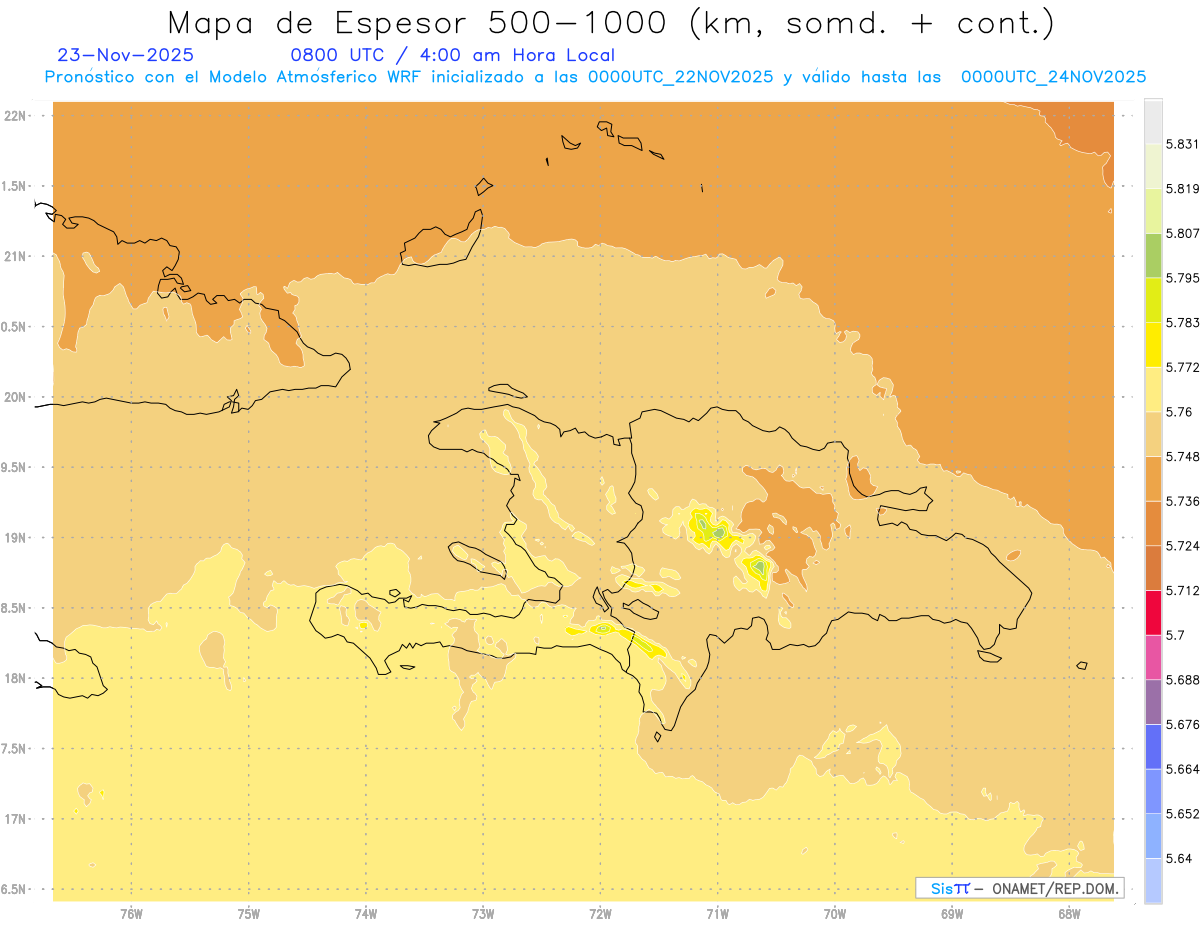Click the '22N' latitude label

coord(16,116)
